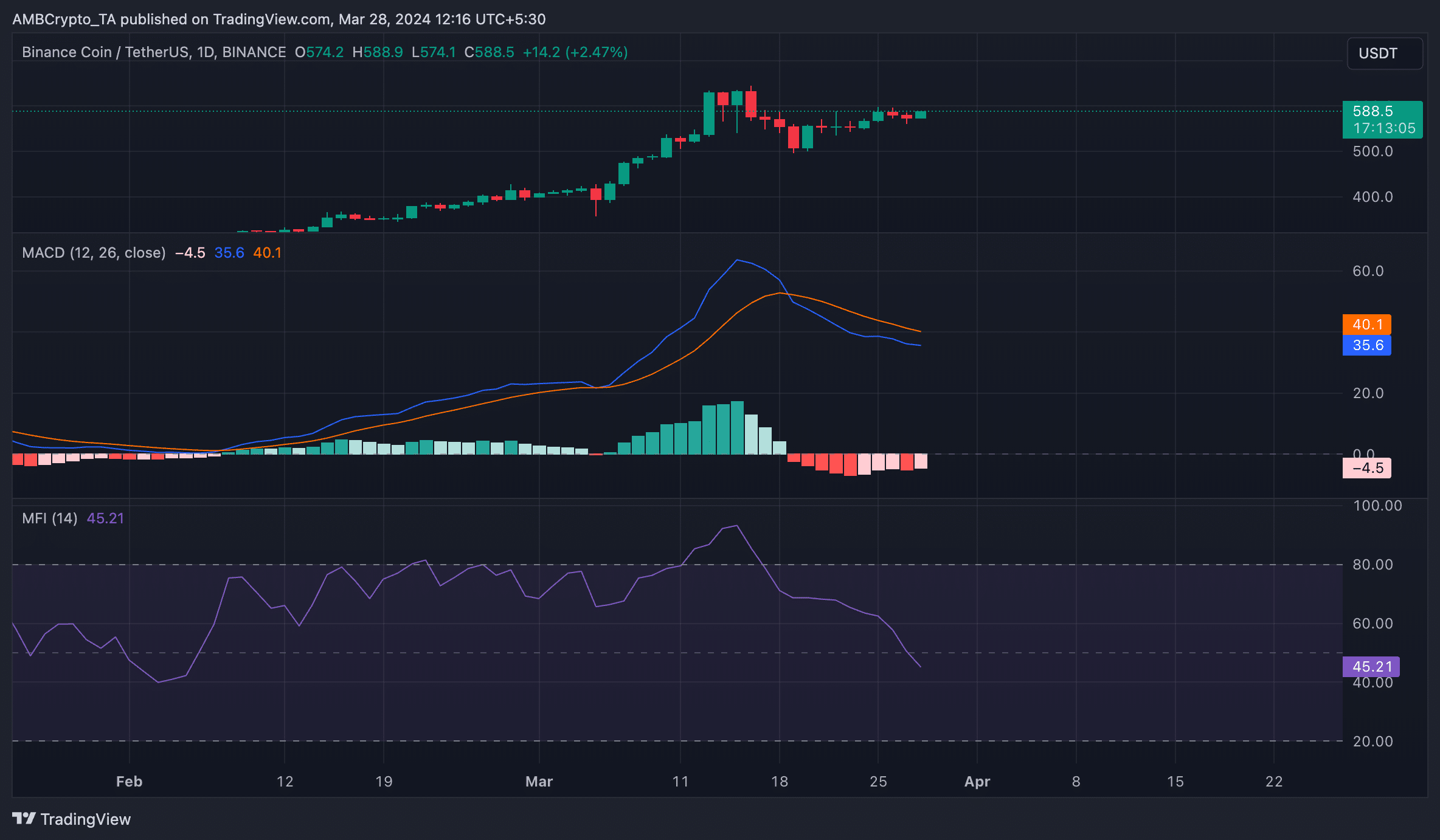Click the blue 35.6 MACD value tag
The height and width of the screenshot is (840, 1440).
[1366, 345]
